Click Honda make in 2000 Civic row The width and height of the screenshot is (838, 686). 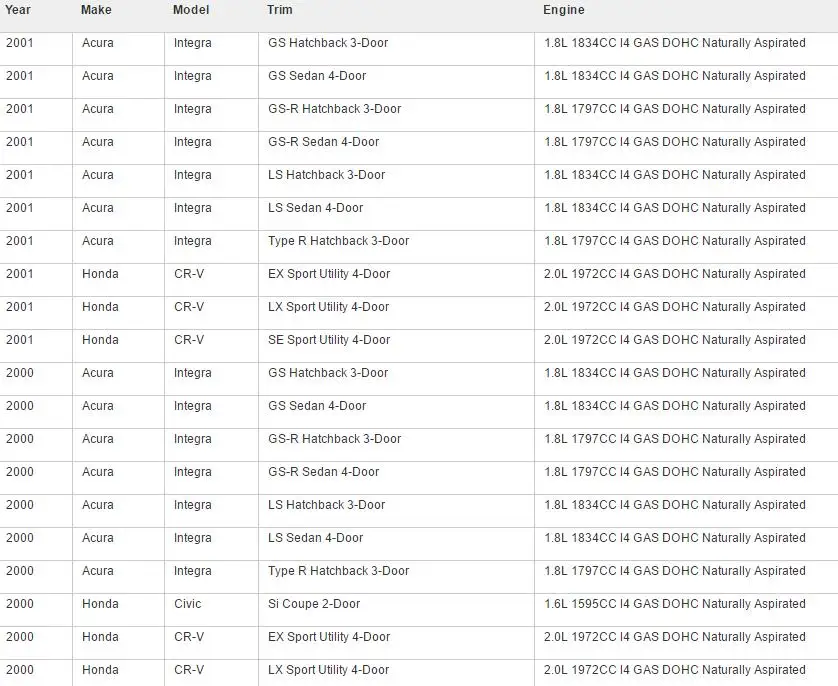coord(100,604)
